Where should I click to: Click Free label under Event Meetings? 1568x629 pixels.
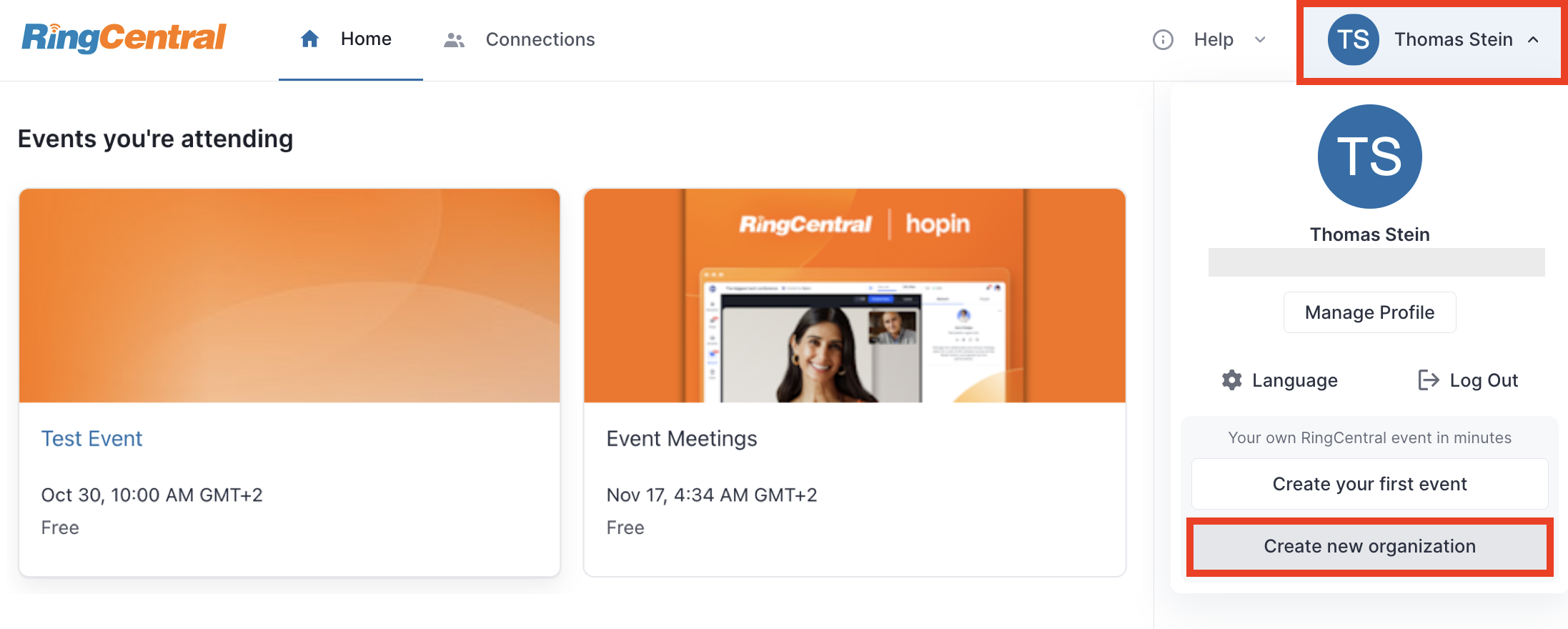point(625,528)
